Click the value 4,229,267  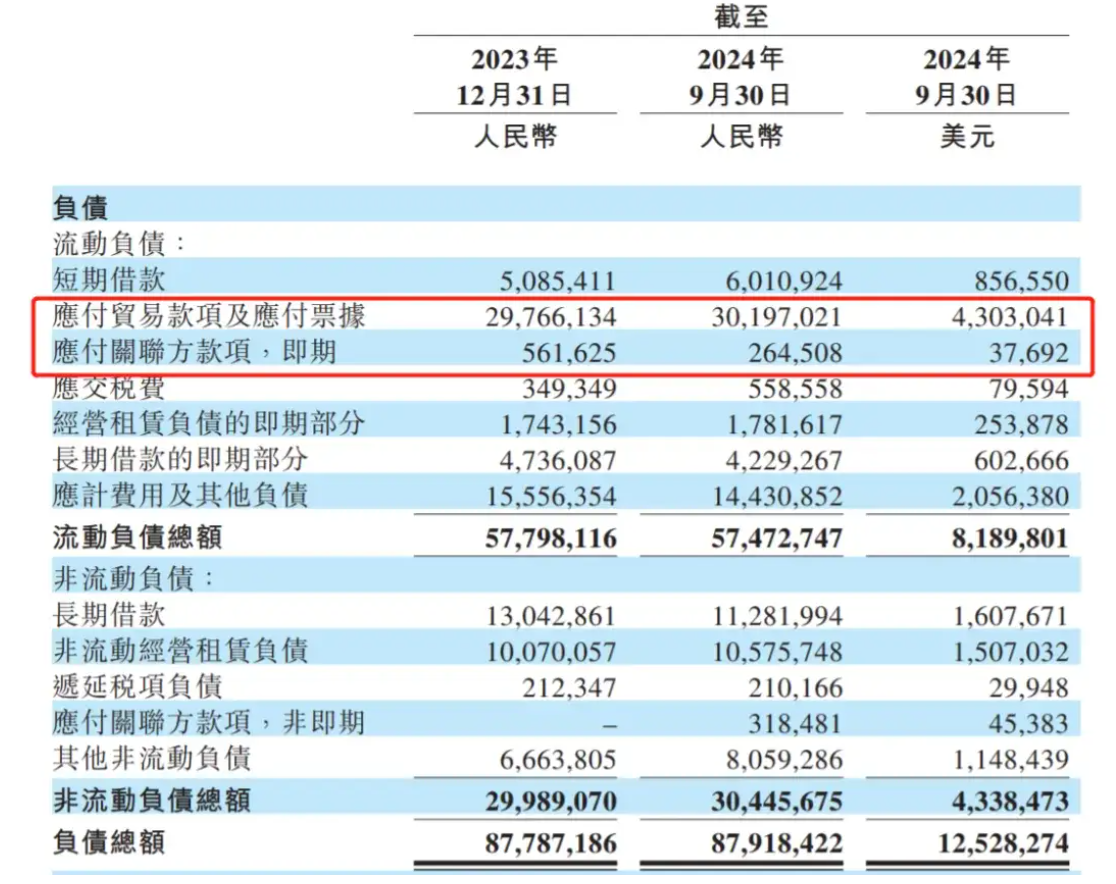tap(784, 461)
